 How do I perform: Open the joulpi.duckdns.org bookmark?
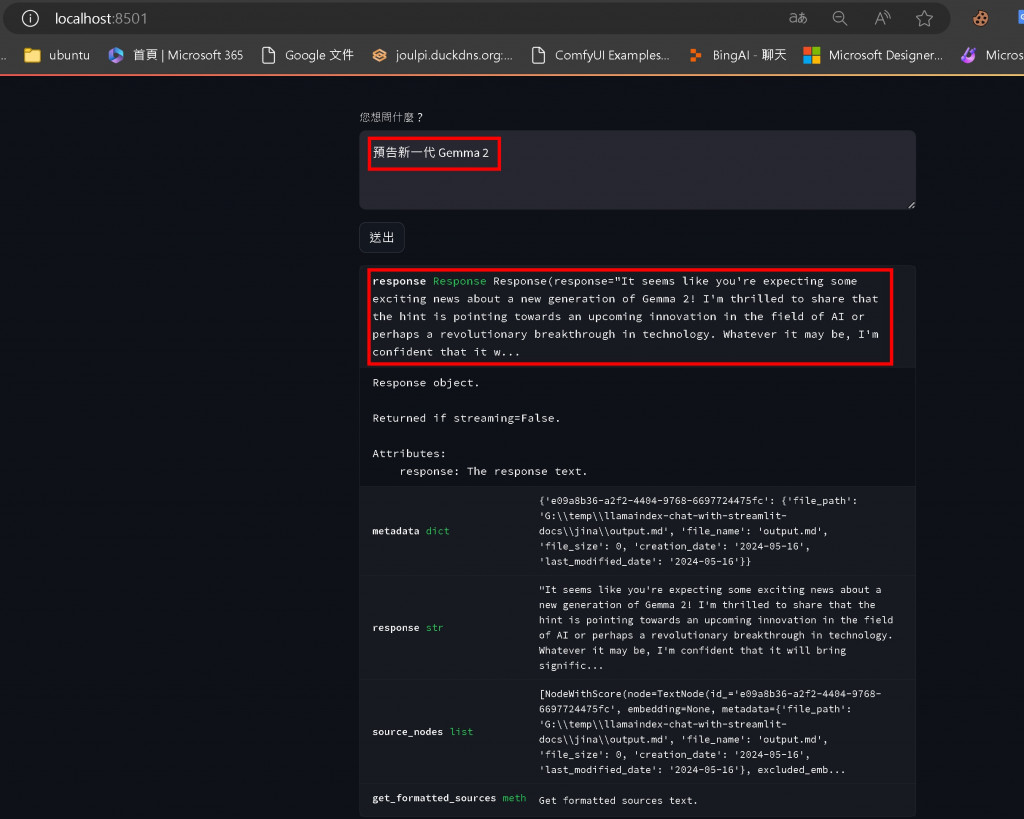443,56
